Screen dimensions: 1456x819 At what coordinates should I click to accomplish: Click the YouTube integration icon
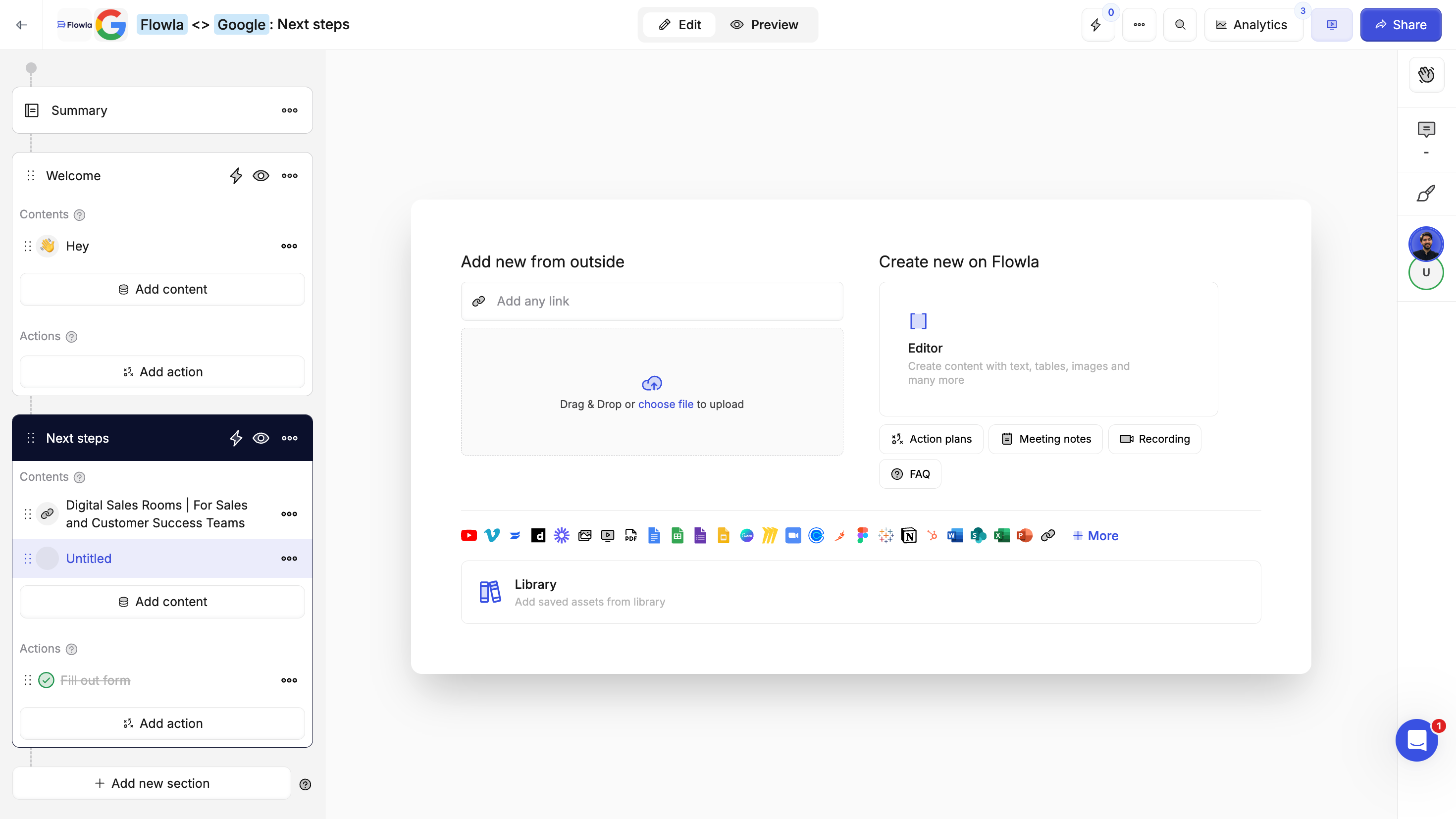(x=468, y=535)
